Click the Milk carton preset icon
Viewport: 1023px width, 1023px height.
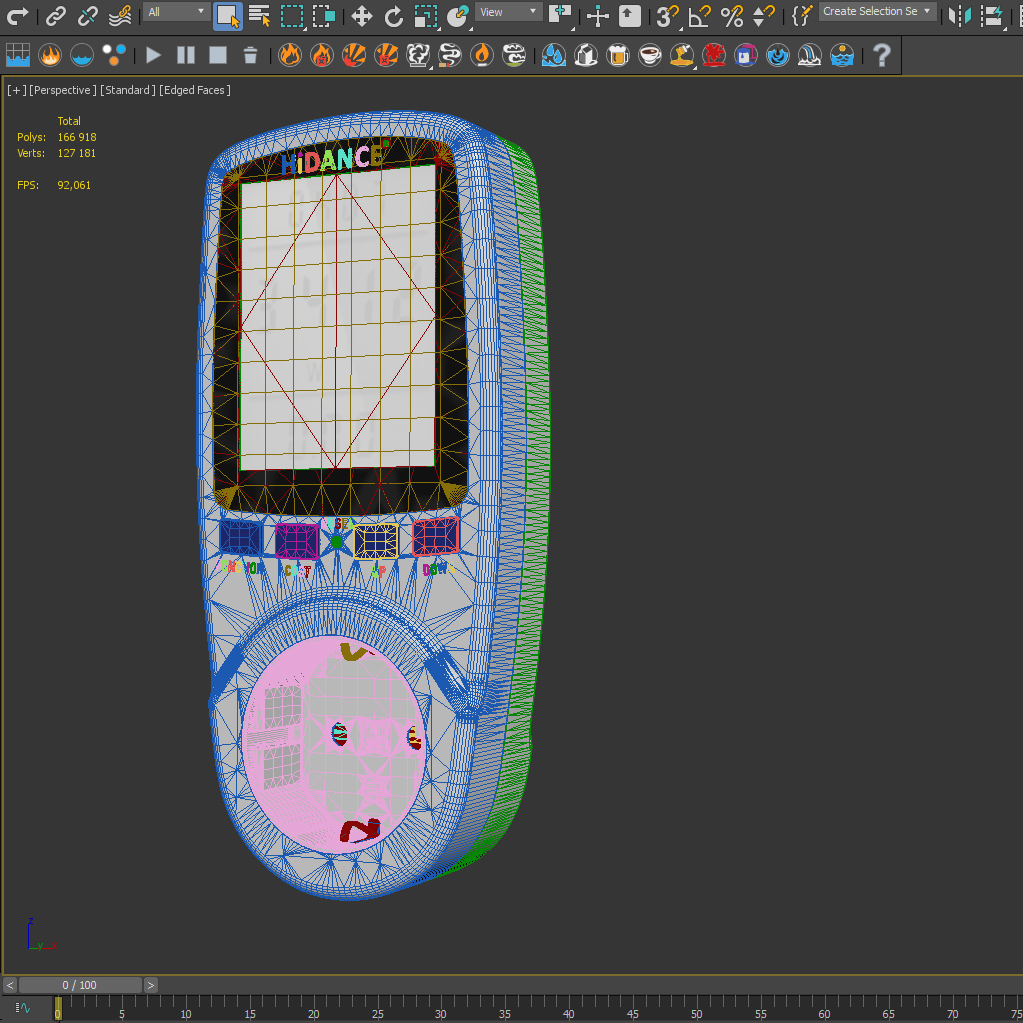point(586,55)
